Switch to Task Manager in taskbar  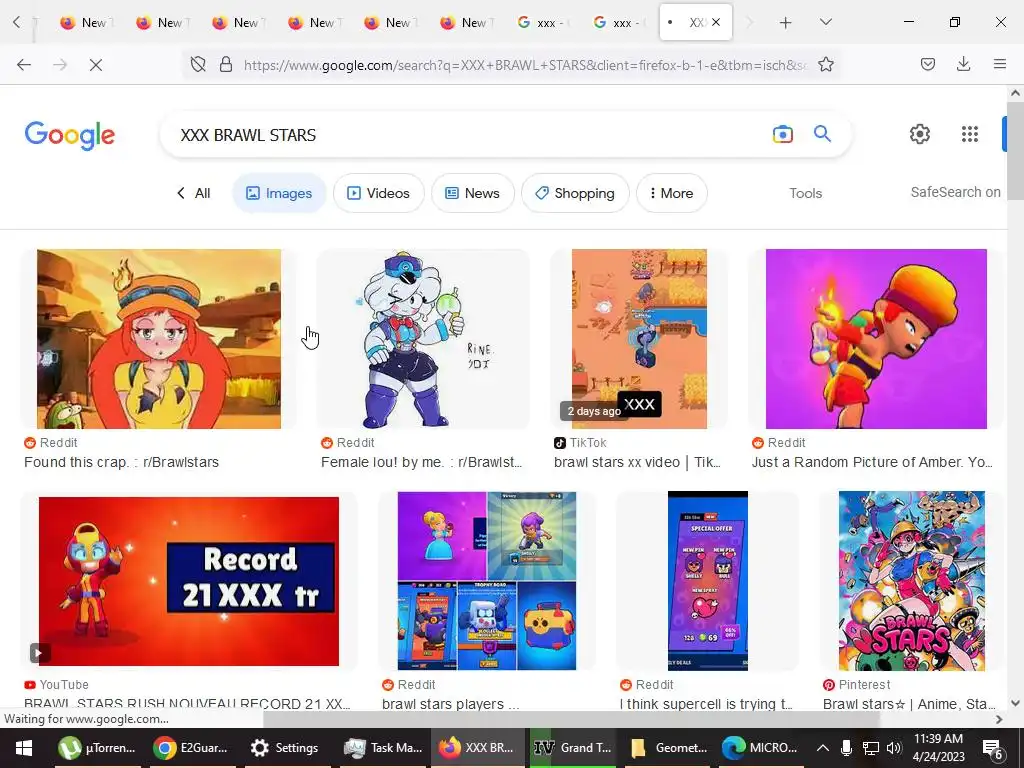pyautogui.click(x=383, y=748)
